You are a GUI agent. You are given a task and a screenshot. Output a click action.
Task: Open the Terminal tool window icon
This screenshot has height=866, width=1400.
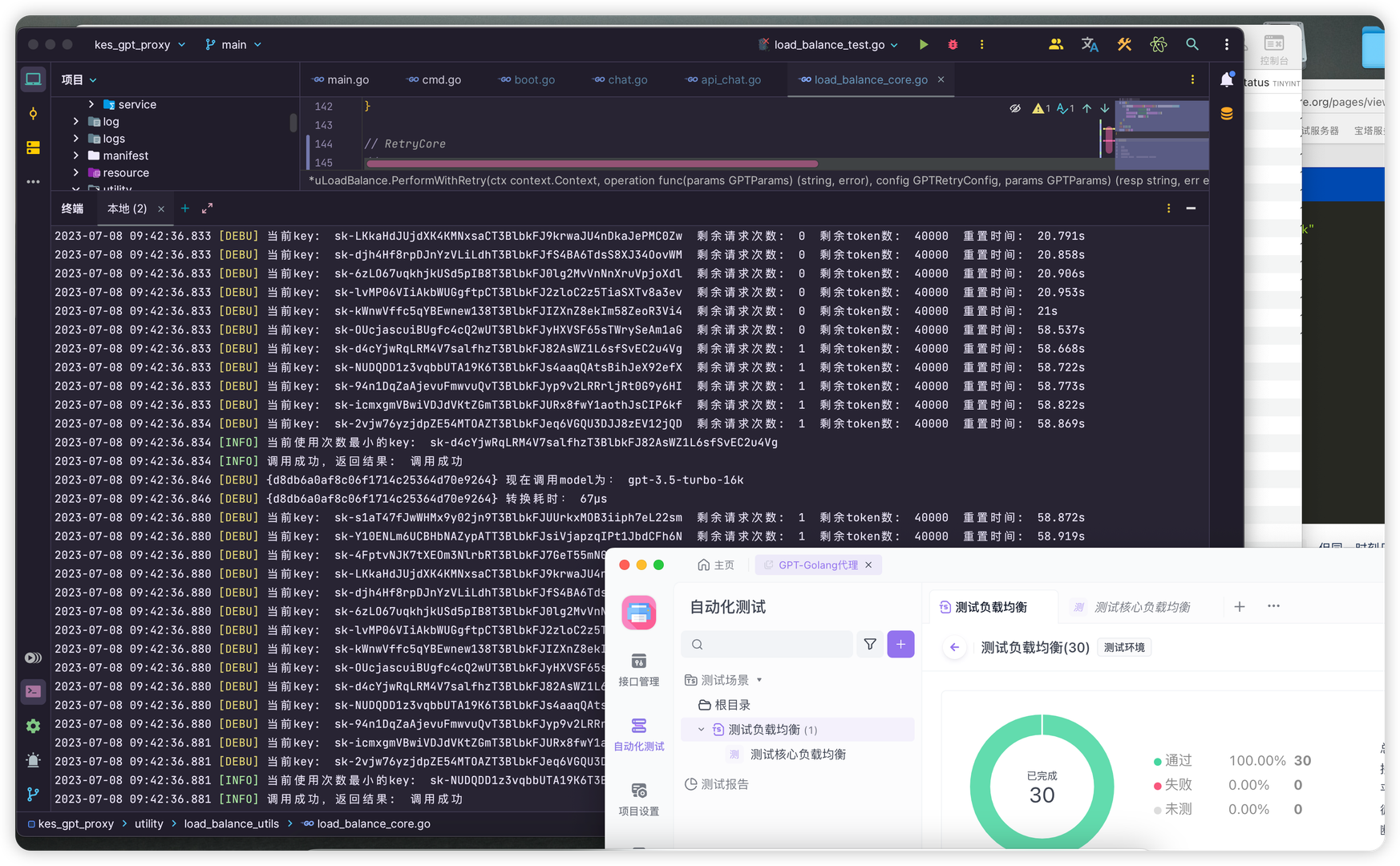33,691
